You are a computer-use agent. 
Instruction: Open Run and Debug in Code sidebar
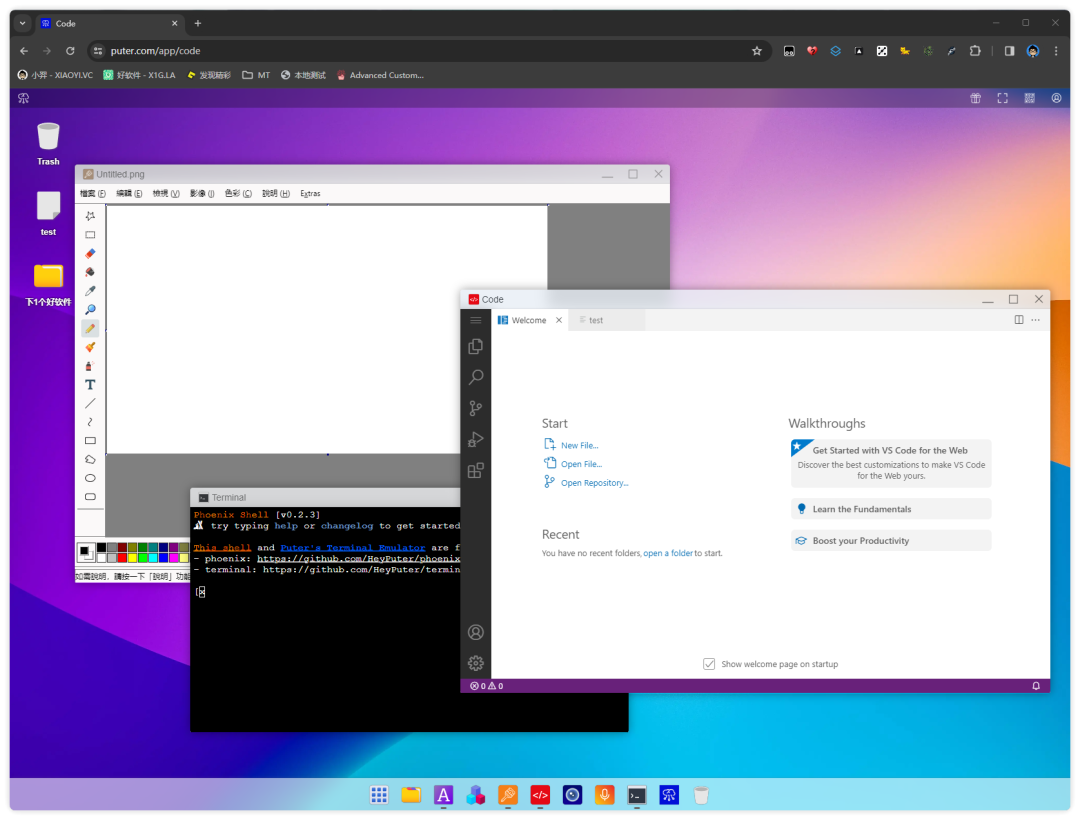pos(476,439)
